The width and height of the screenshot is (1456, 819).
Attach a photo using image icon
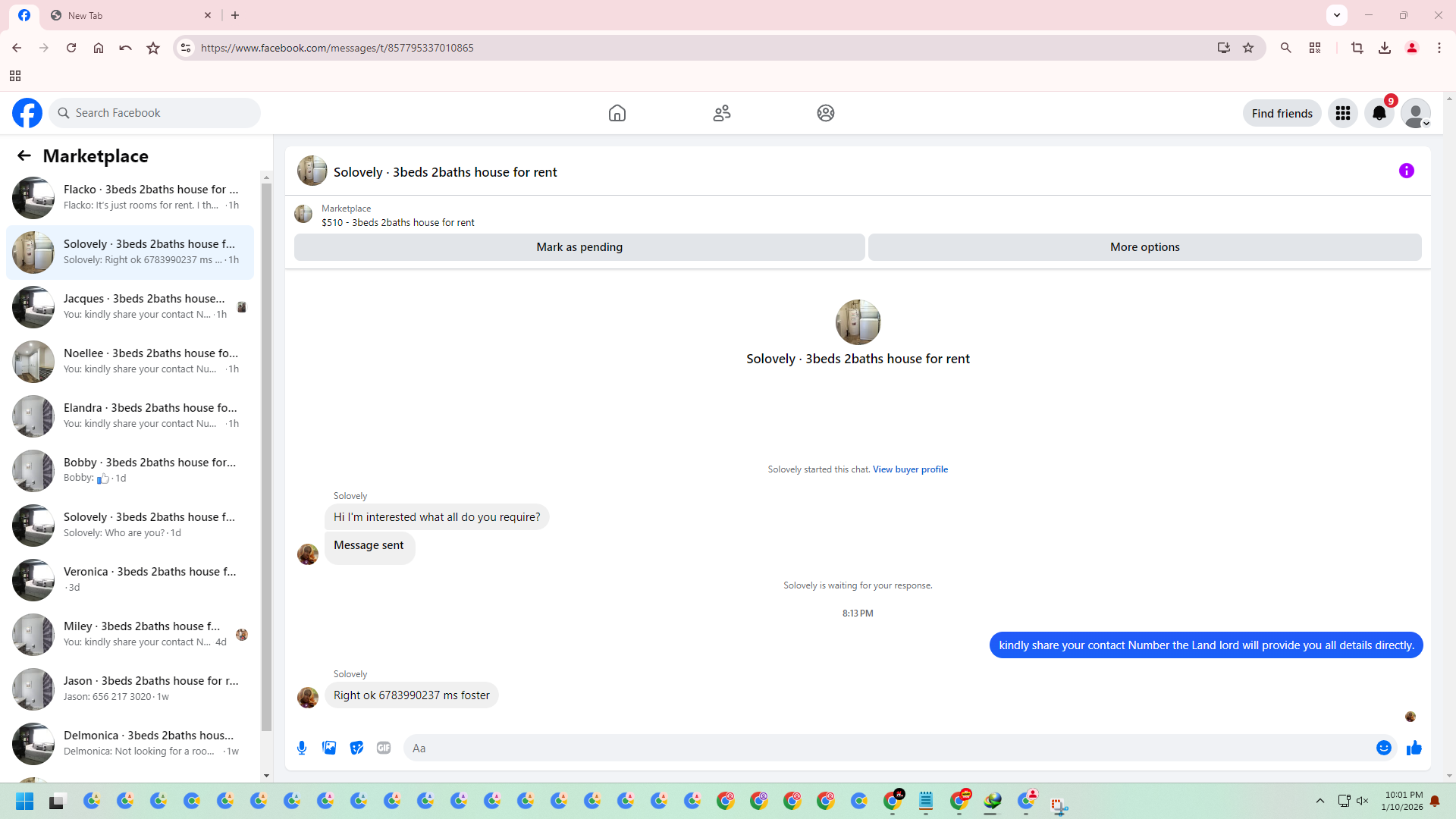click(x=329, y=748)
